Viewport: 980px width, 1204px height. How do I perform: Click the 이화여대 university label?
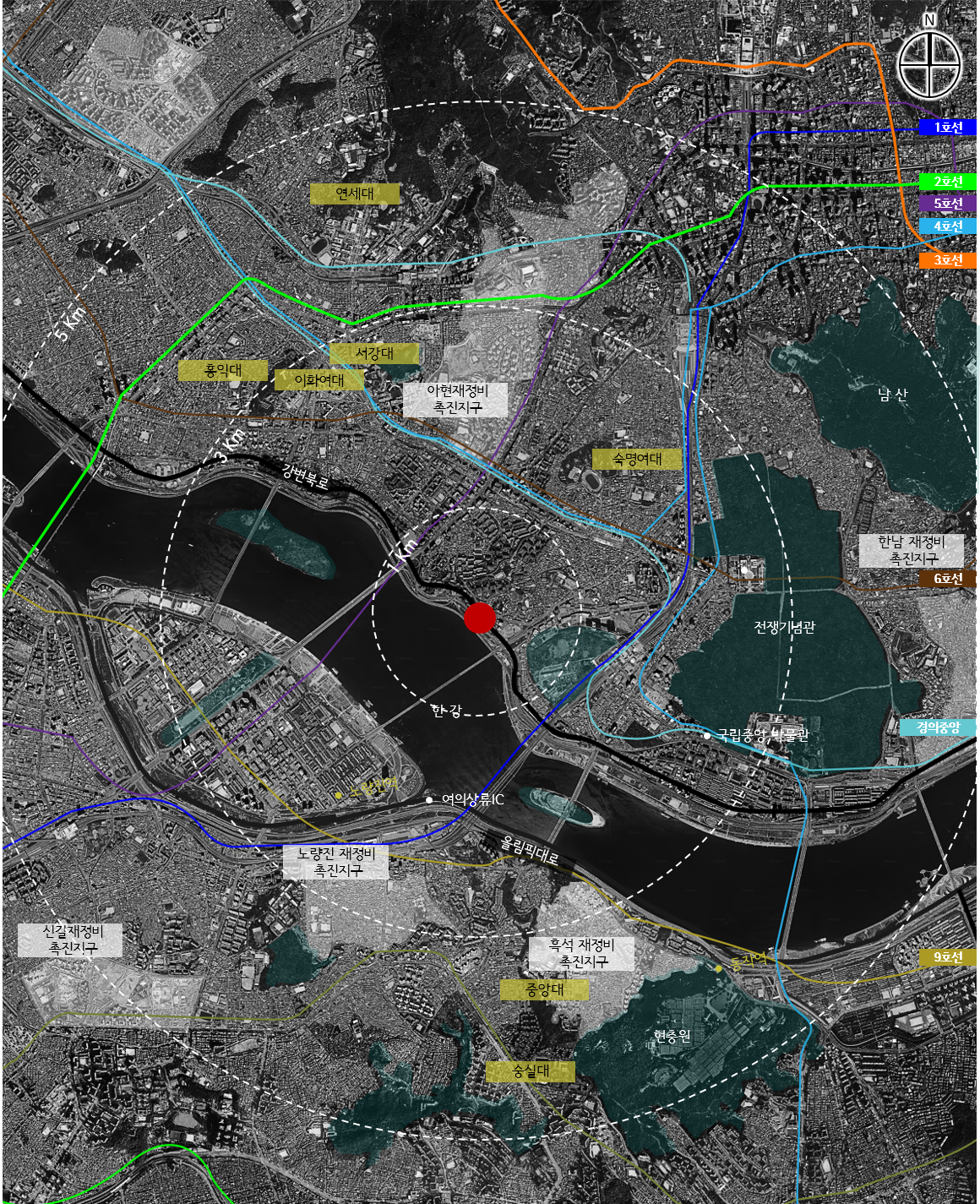pos(319,380)
